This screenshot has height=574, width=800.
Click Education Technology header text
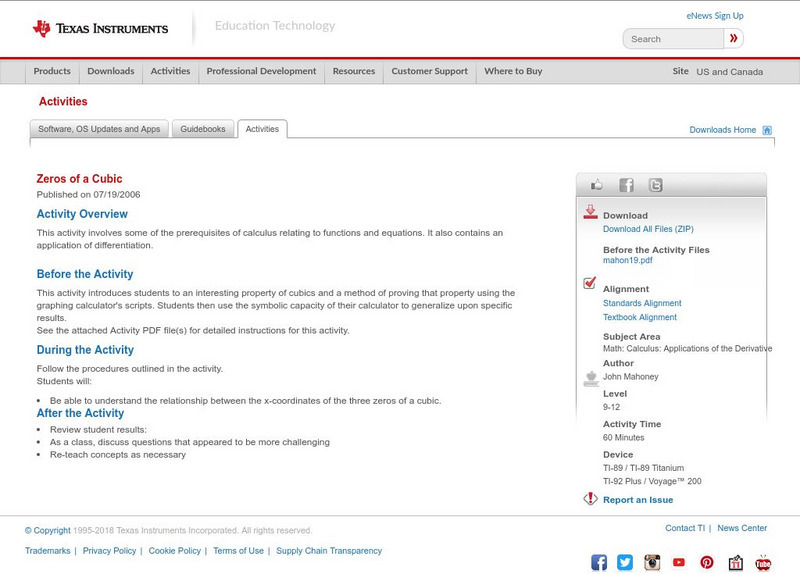point(275,26)
